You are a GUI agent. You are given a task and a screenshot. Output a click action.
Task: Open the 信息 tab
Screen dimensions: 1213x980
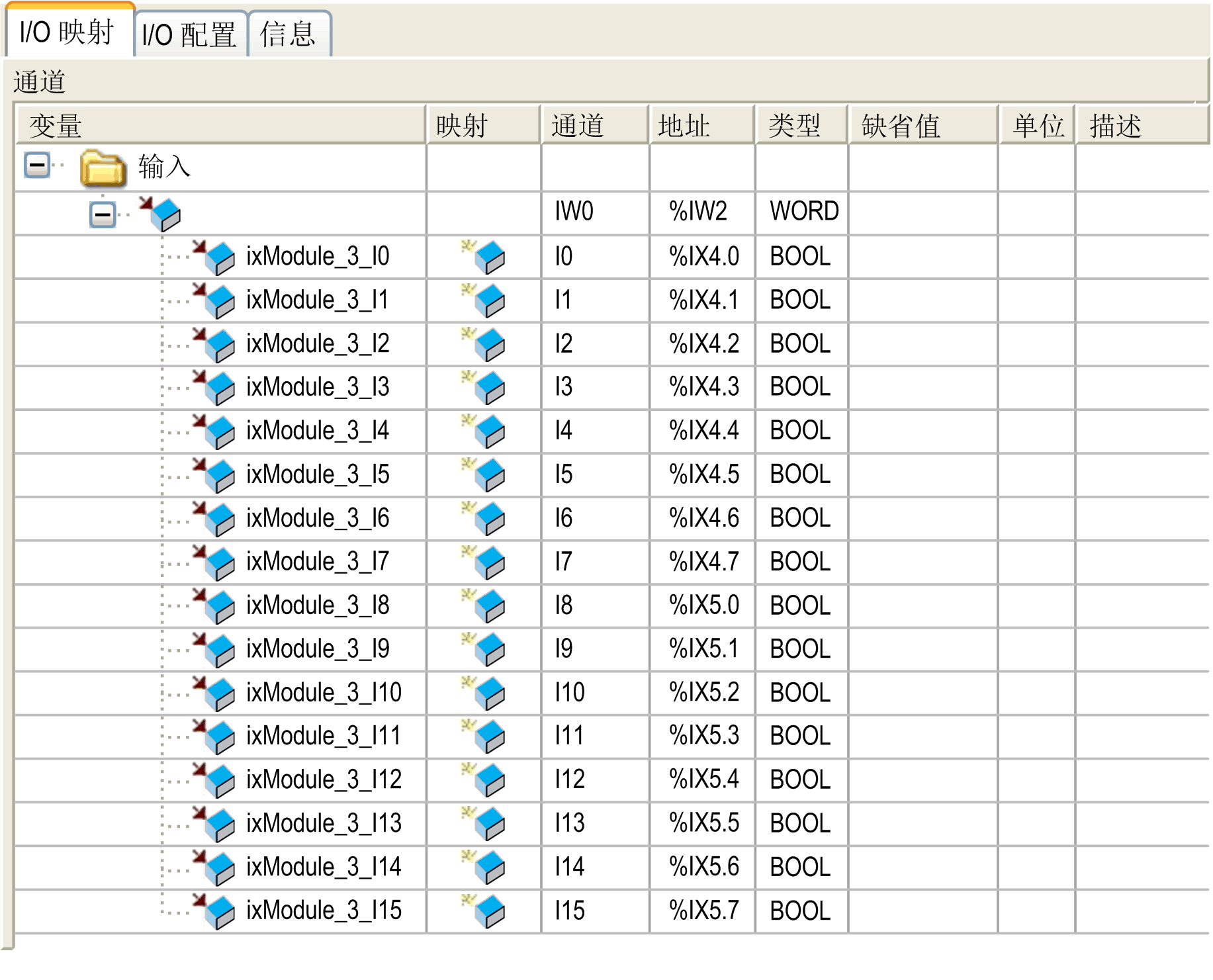click(x=288, y=34)
